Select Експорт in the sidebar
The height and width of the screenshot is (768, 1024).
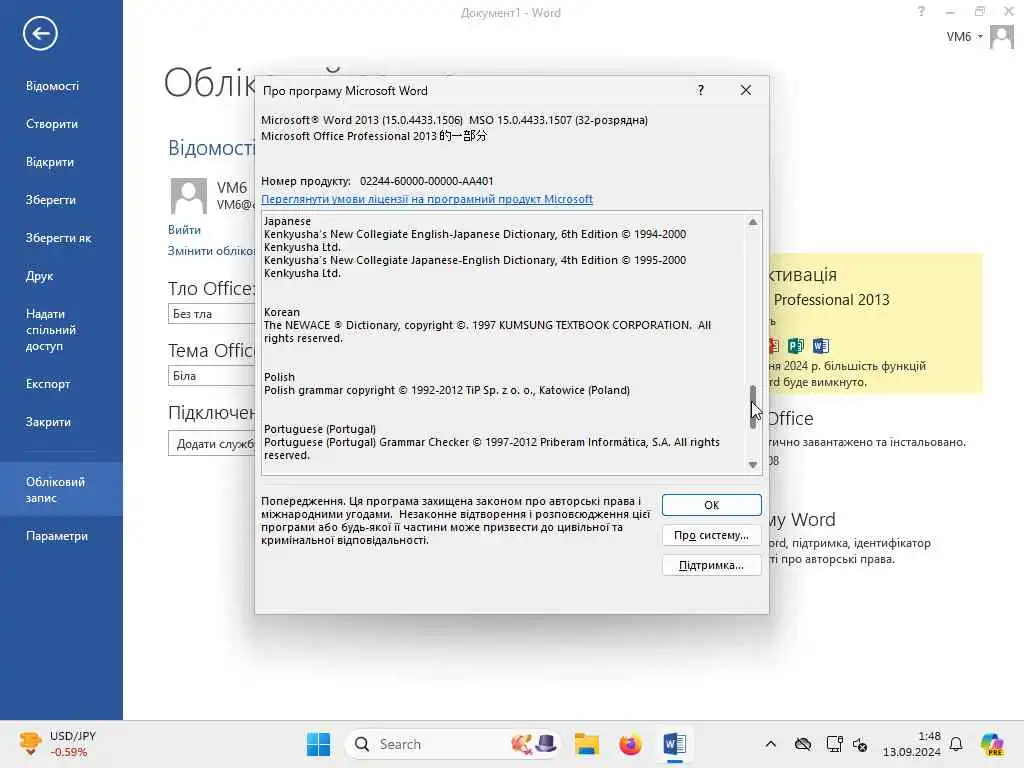click(x=48, y=384)
